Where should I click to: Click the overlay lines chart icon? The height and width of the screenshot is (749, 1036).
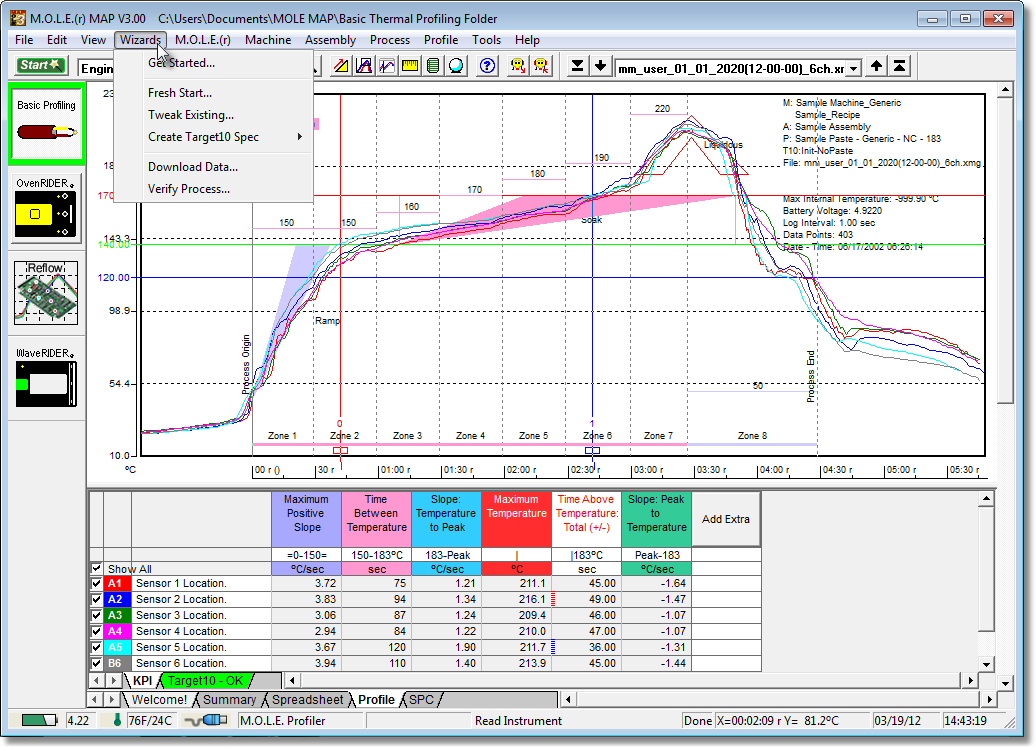point(387,66)
